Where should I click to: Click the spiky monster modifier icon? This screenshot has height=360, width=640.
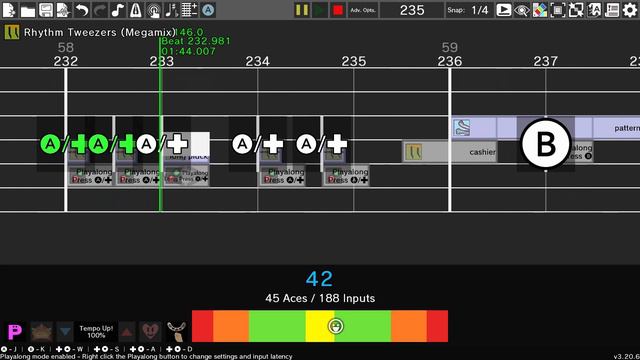coord(42,331)
